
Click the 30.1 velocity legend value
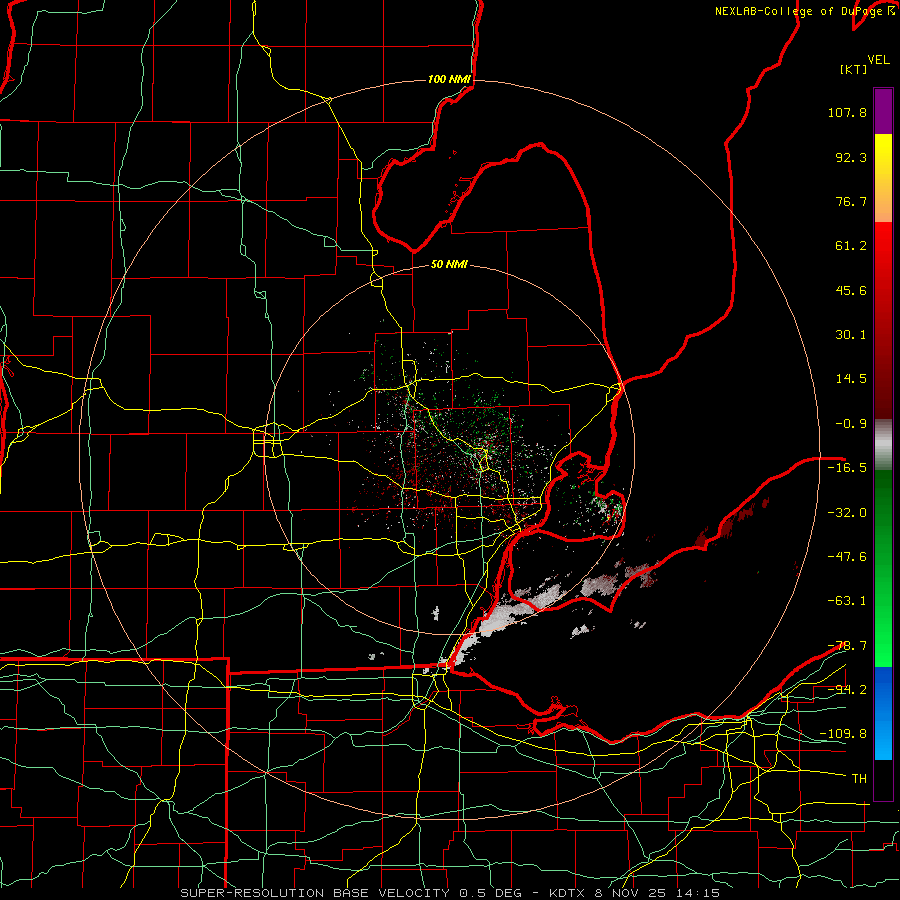[x=851, y=335]
